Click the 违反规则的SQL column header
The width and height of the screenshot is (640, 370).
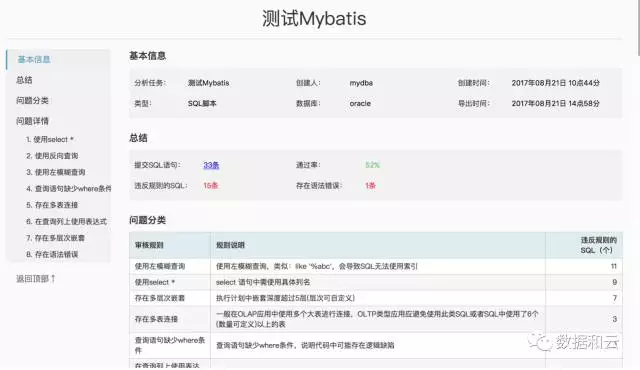pyautogui.click(x=598, y=245)
